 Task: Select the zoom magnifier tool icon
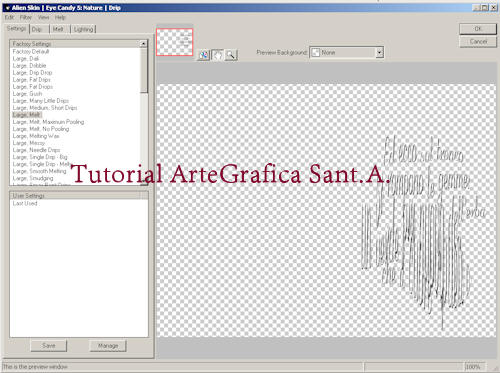(x=231, y=55)
